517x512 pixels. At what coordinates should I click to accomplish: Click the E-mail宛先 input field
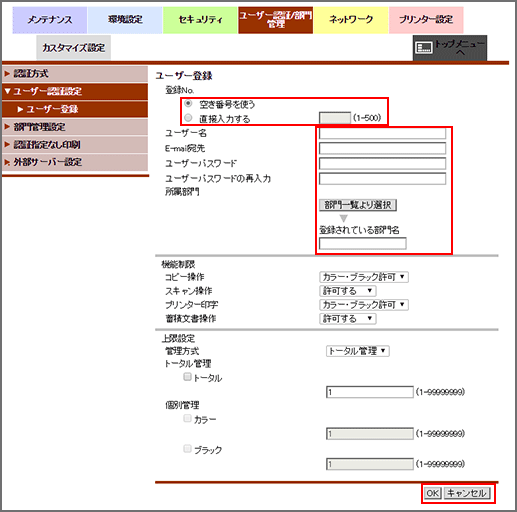point(382,148)
